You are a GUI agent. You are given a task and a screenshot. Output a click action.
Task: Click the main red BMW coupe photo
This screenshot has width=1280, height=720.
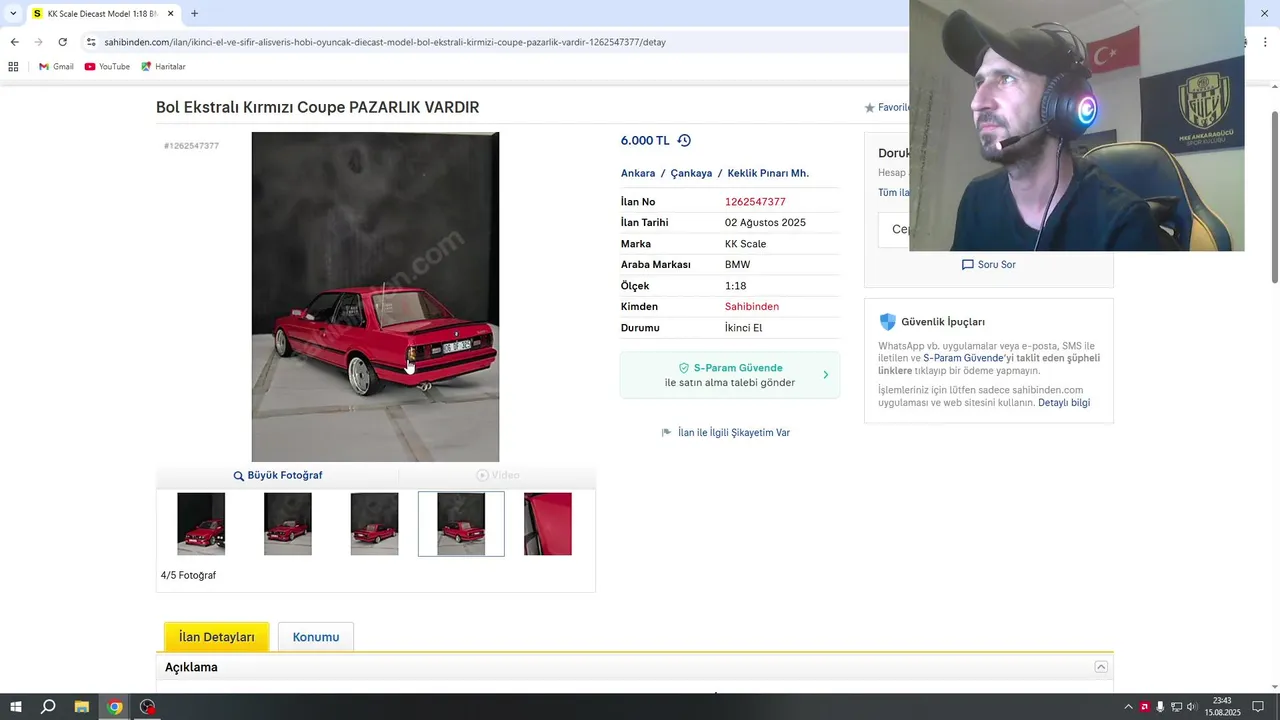click(375, 297)
